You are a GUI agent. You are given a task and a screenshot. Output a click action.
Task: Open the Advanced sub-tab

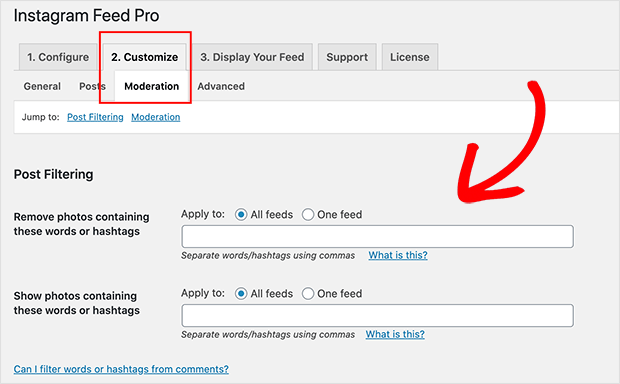click(x=221, y=86)
